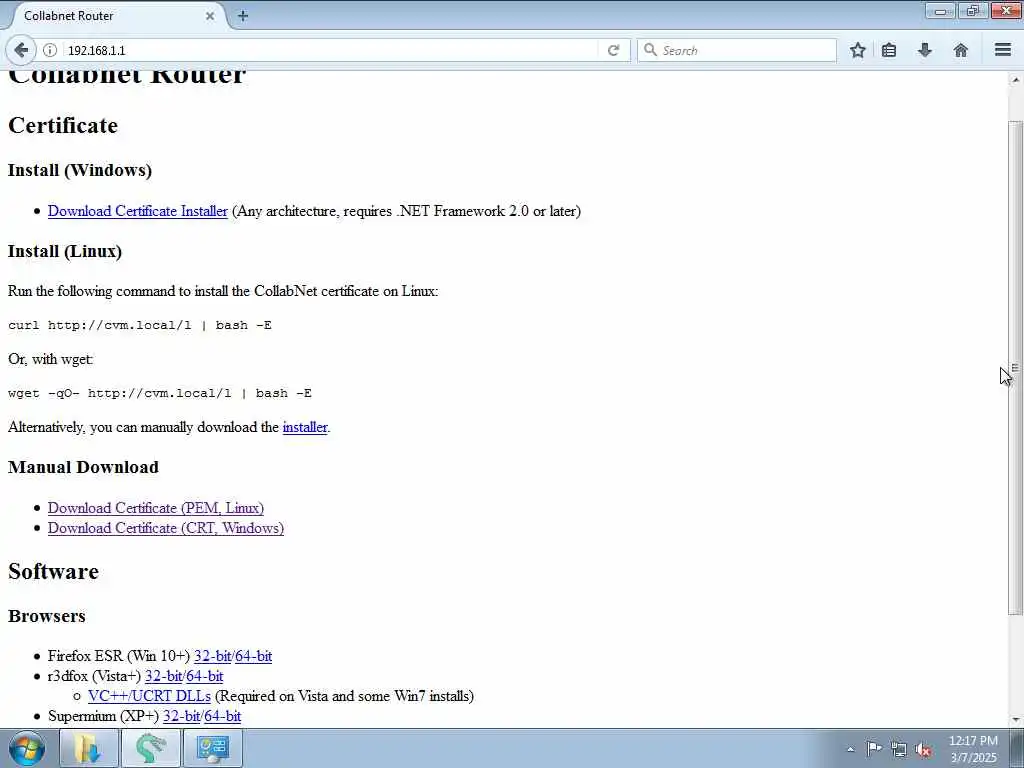Download Firefox ESR 32-bit
This screenshot has height=768, width=1024.
click(212, 656)
